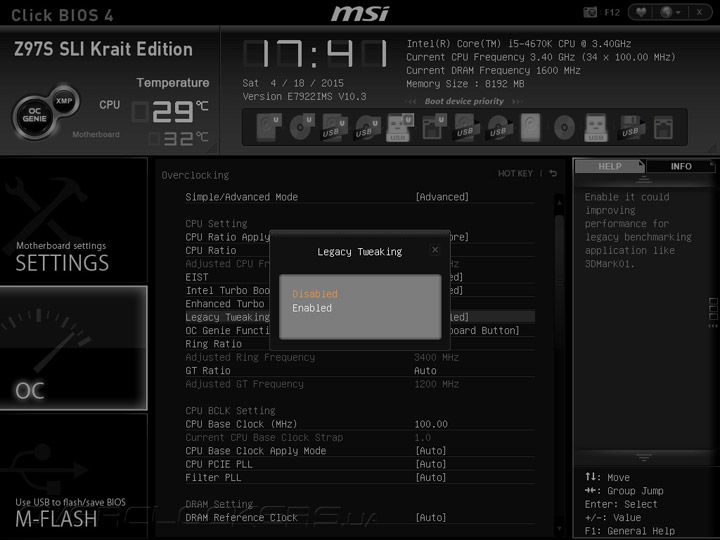720x540 pixels.
Task: Click the F12 screenshot camera icon
Action: pos(590,12)
